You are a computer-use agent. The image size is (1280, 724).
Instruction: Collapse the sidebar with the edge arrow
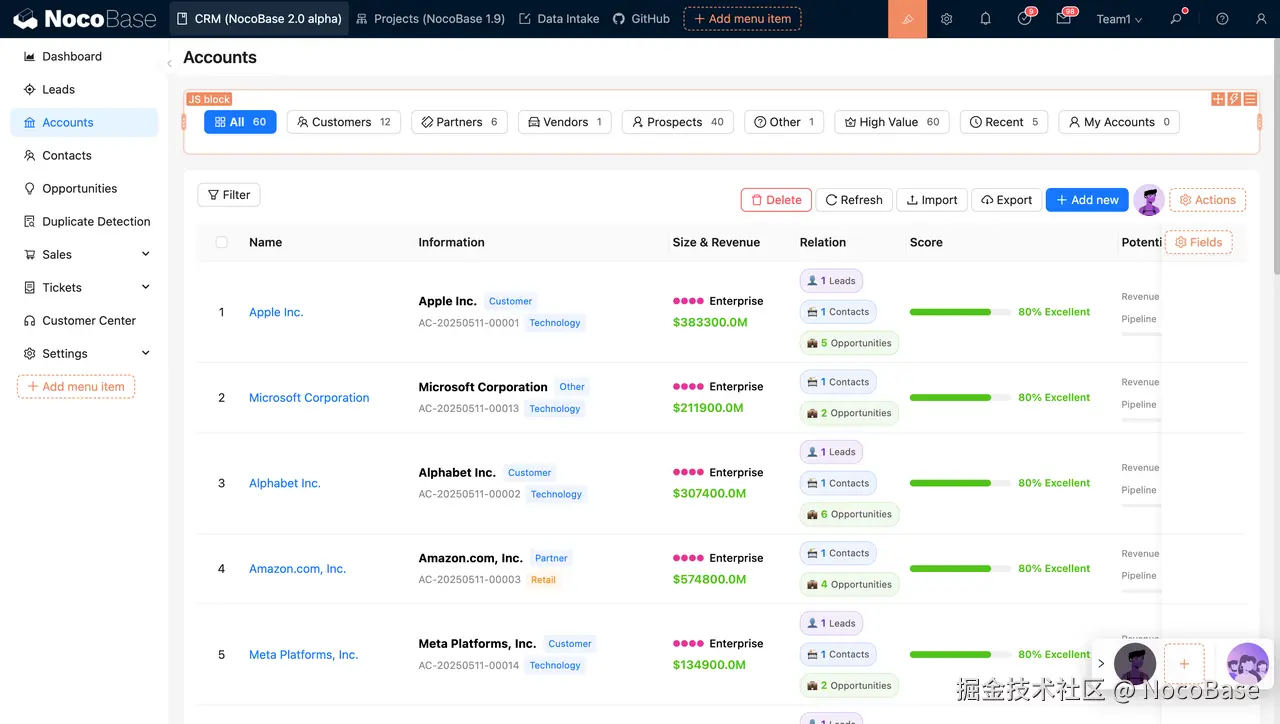pyautogui.click(x=169, y=64)
